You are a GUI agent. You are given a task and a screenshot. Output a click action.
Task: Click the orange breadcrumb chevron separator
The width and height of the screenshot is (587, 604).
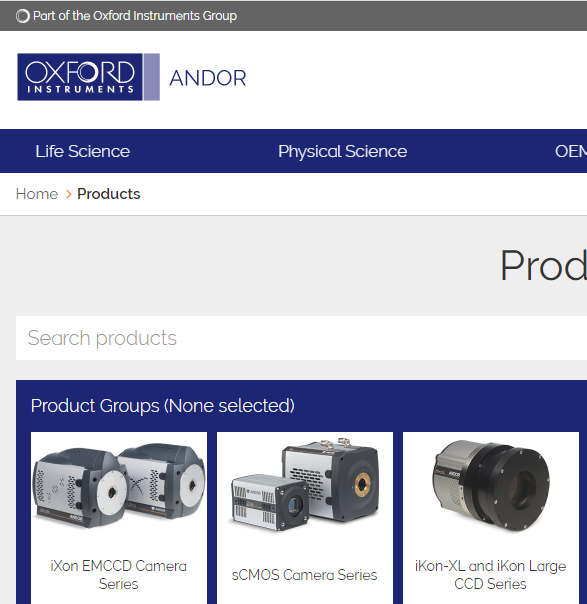click(69, 194)
